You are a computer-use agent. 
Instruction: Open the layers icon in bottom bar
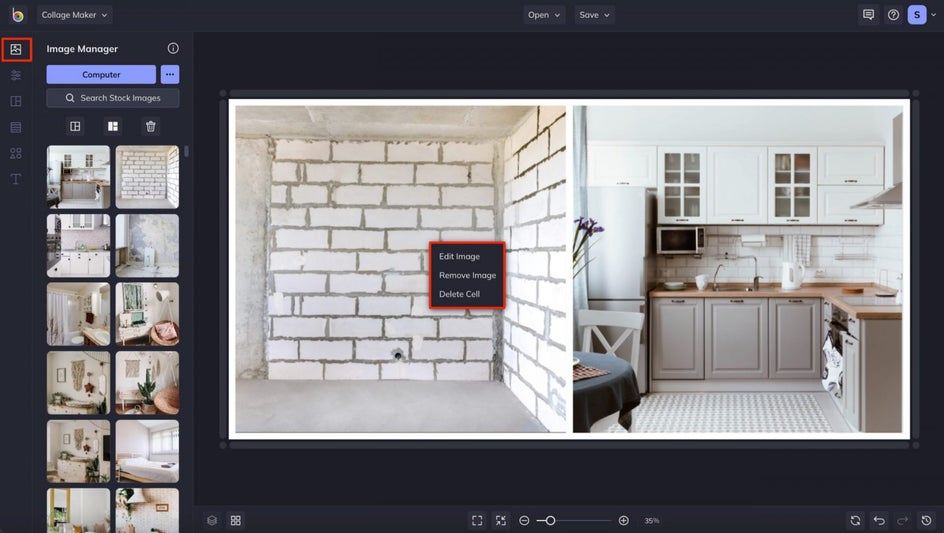pos(212,520)
